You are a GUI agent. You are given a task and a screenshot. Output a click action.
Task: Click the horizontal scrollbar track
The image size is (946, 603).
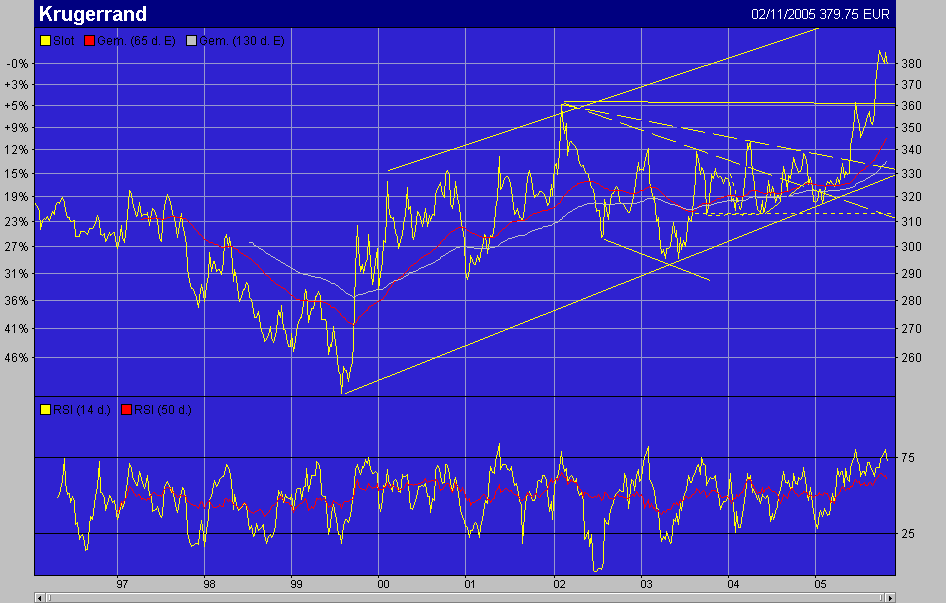465,598
